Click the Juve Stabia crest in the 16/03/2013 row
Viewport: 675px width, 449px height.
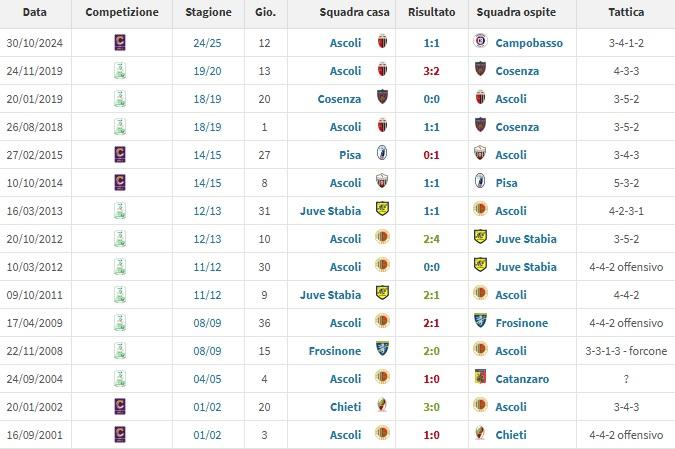381,211
